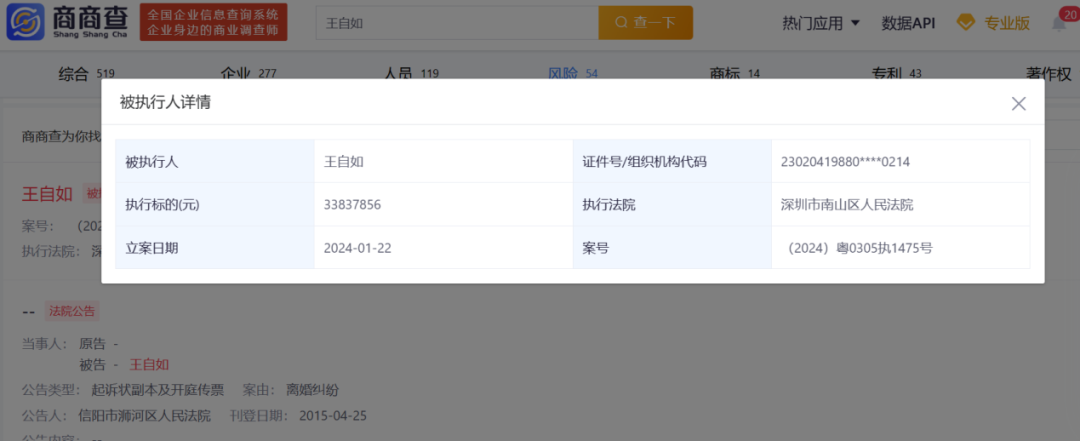
Task: Click the 法院公告 tag
Action: 72,311
